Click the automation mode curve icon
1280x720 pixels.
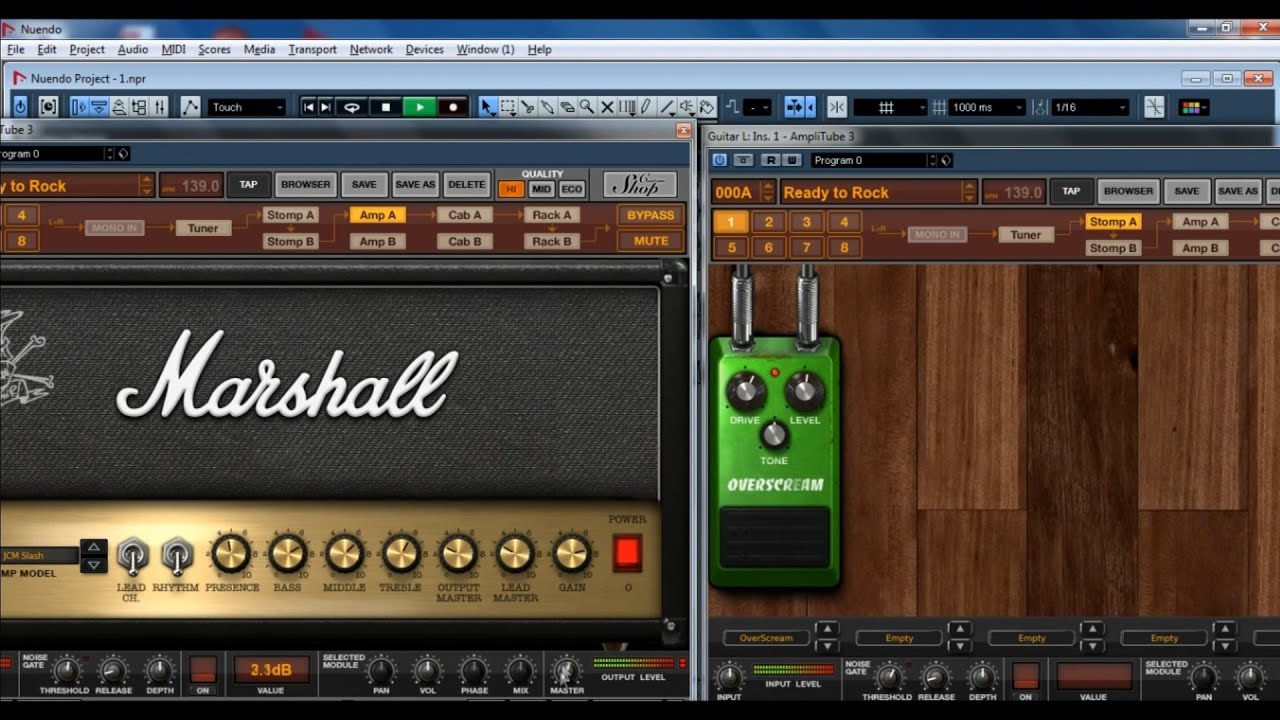click(191, 107)
